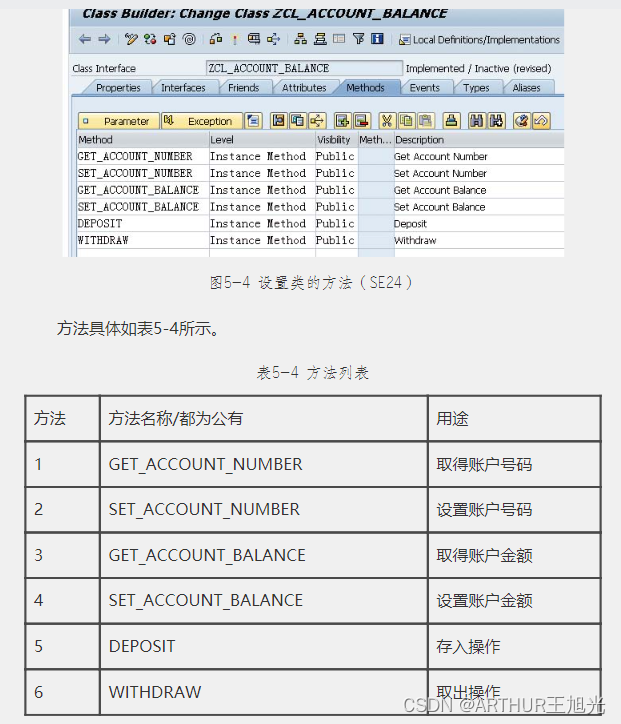
Task: Click the Where-Used List icon
Action: coord(273,39)
